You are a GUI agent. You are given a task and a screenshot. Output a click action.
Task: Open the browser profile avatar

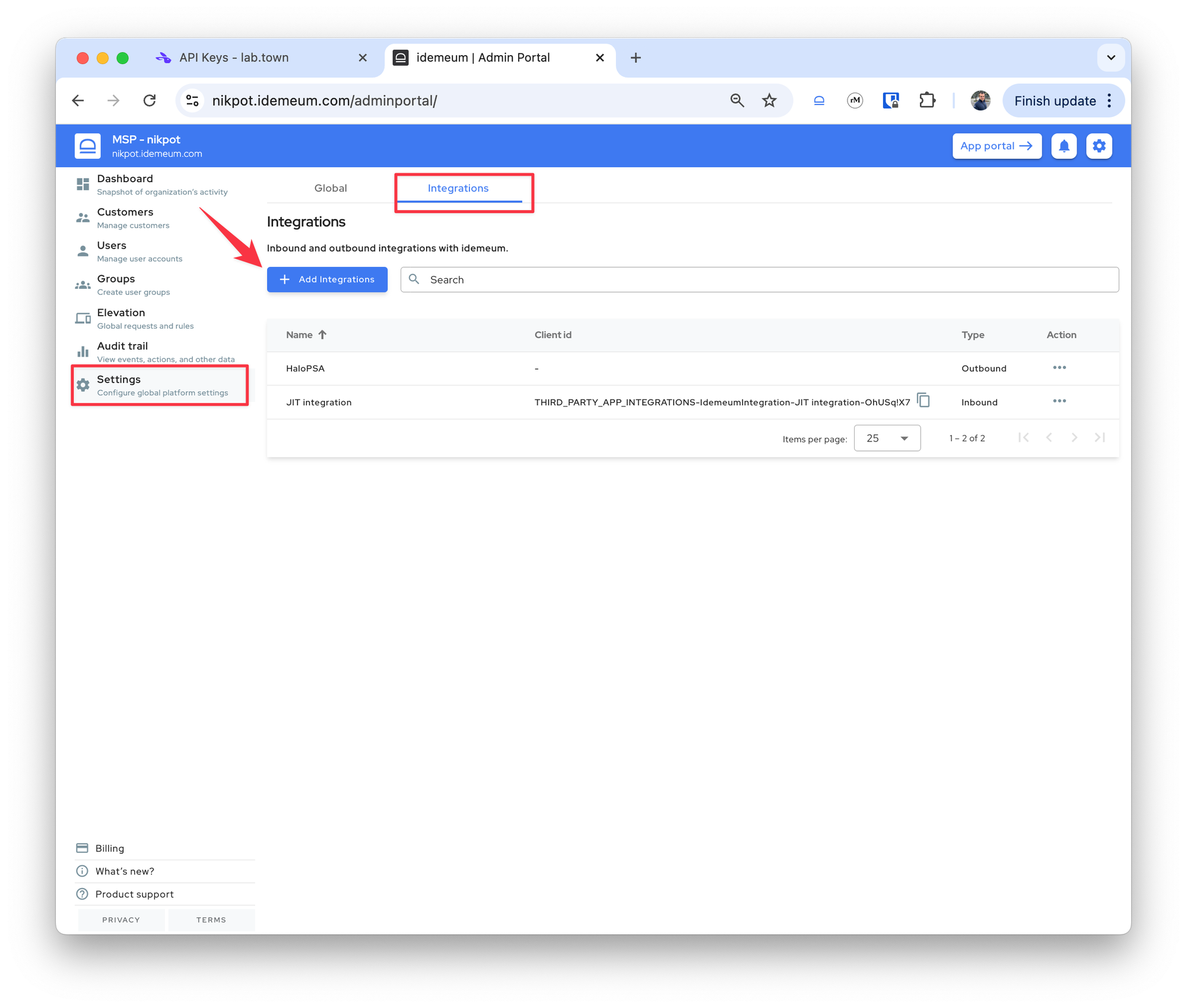point(980,100)
